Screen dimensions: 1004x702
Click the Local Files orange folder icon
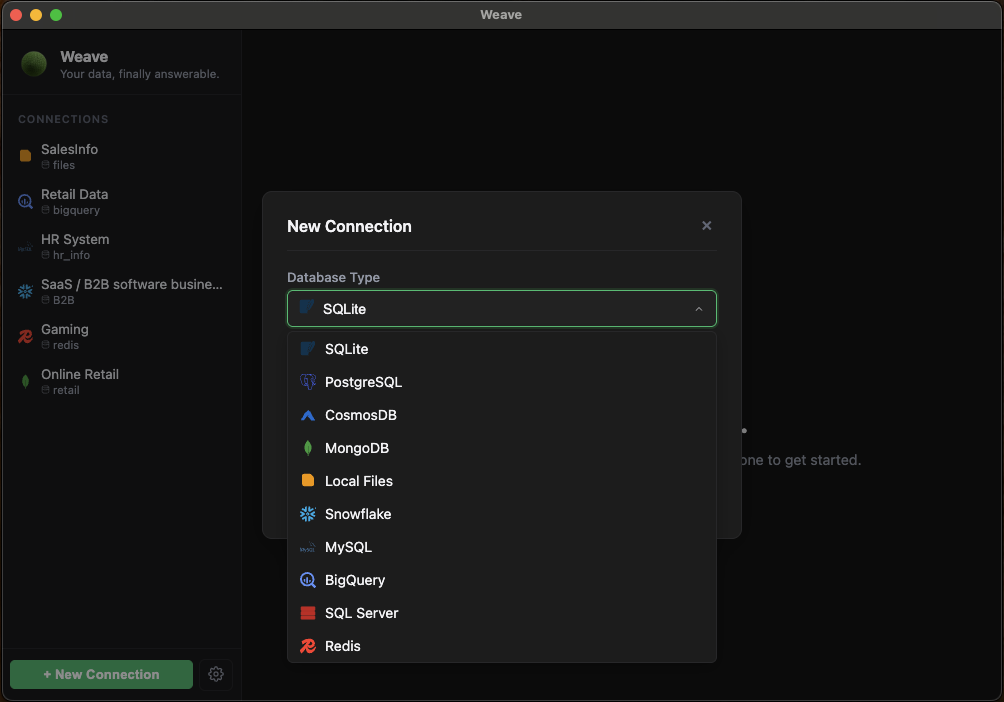[308, 480]
